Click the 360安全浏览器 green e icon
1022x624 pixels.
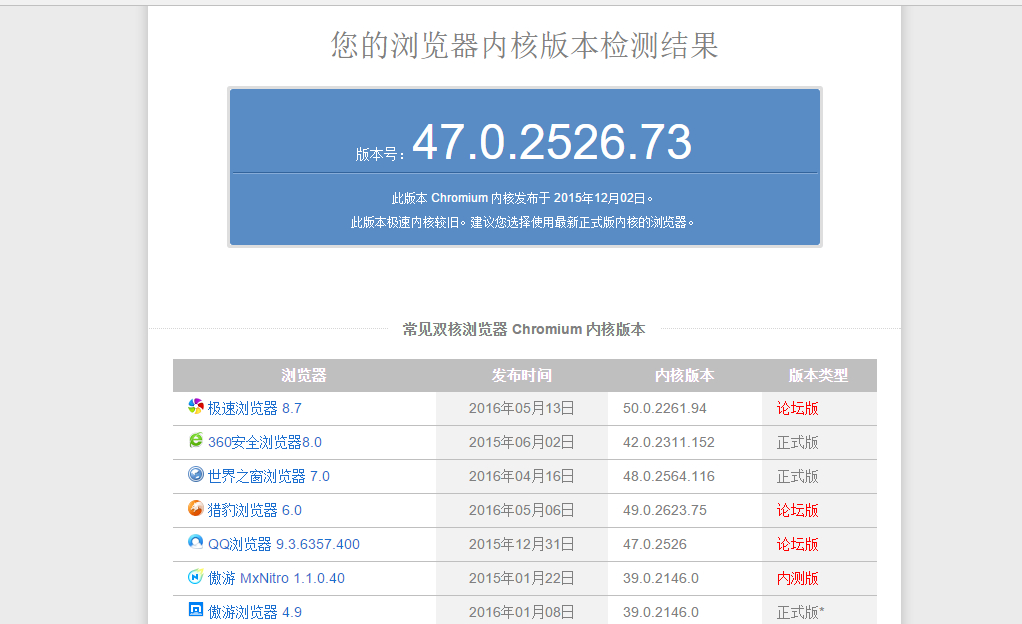click(x=196, y=440)
